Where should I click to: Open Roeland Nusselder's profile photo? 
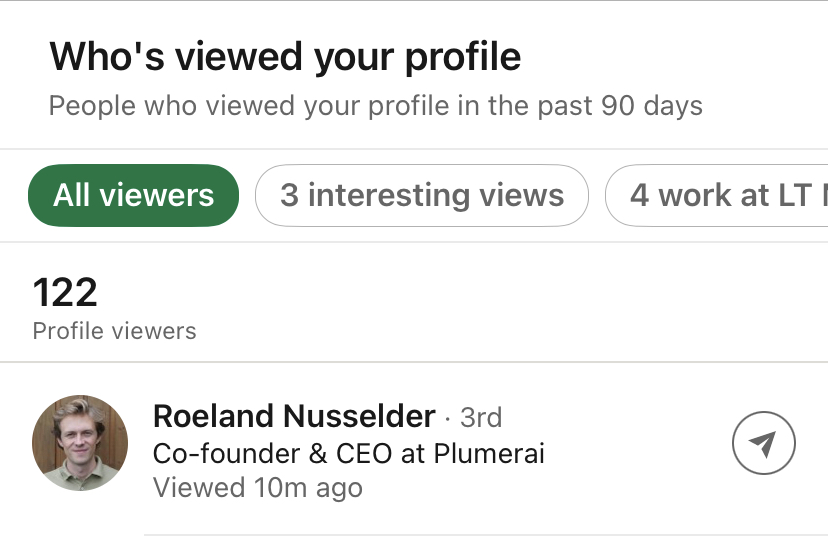(x=80, y=443)
